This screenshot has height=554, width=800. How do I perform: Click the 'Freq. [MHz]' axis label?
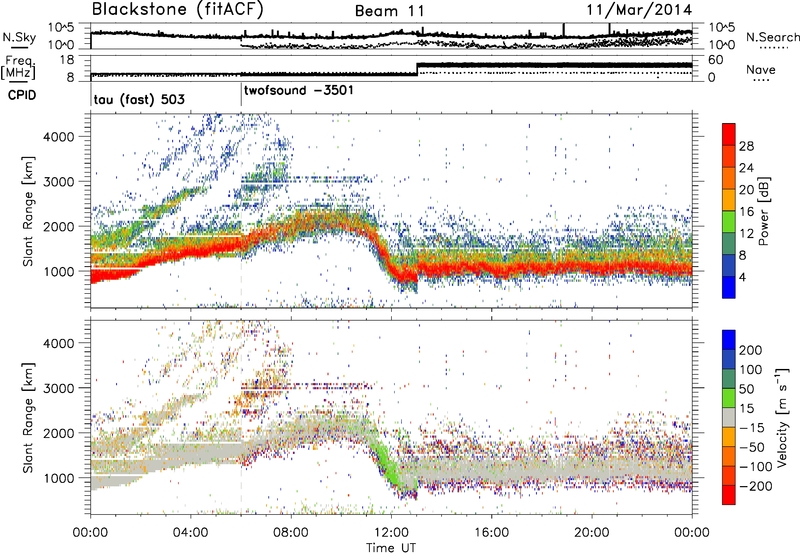19,68
